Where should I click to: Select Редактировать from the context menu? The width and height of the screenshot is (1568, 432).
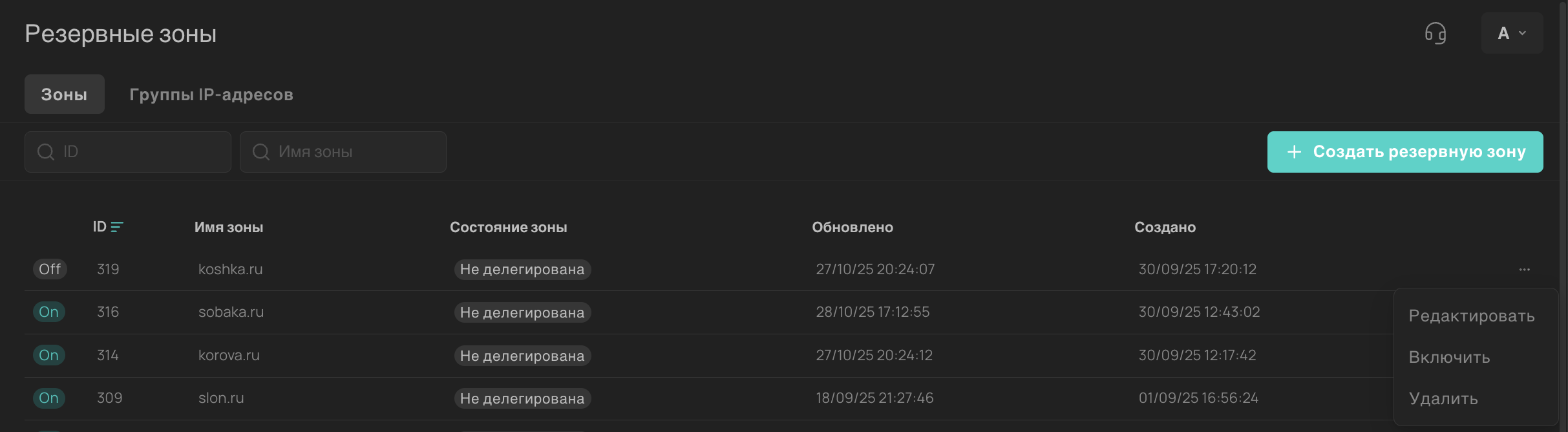pos(1472,316)
